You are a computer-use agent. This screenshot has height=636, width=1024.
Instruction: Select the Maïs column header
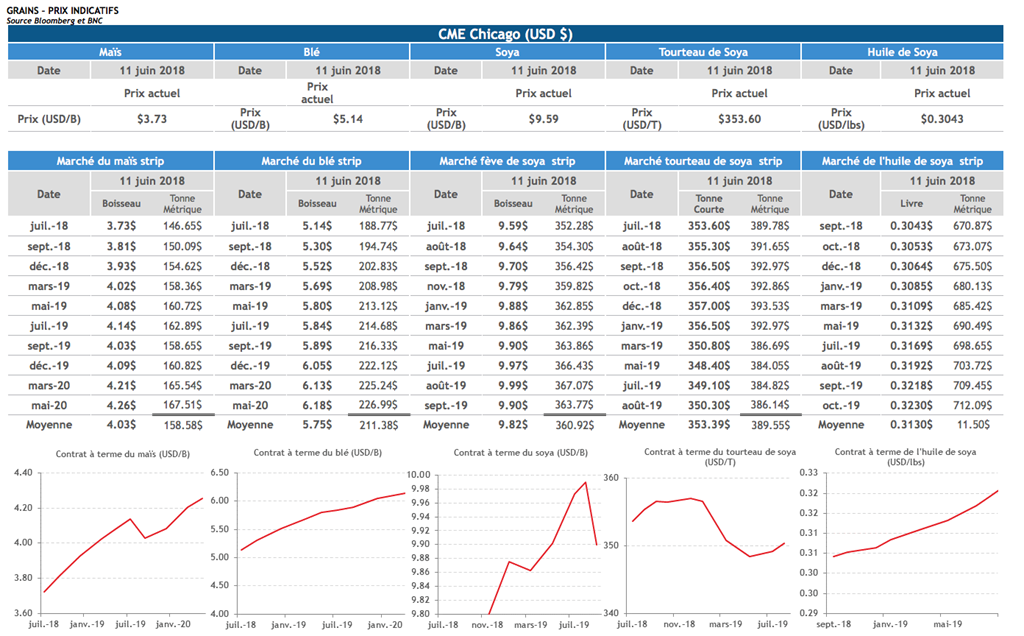click(x=112, y=52)
